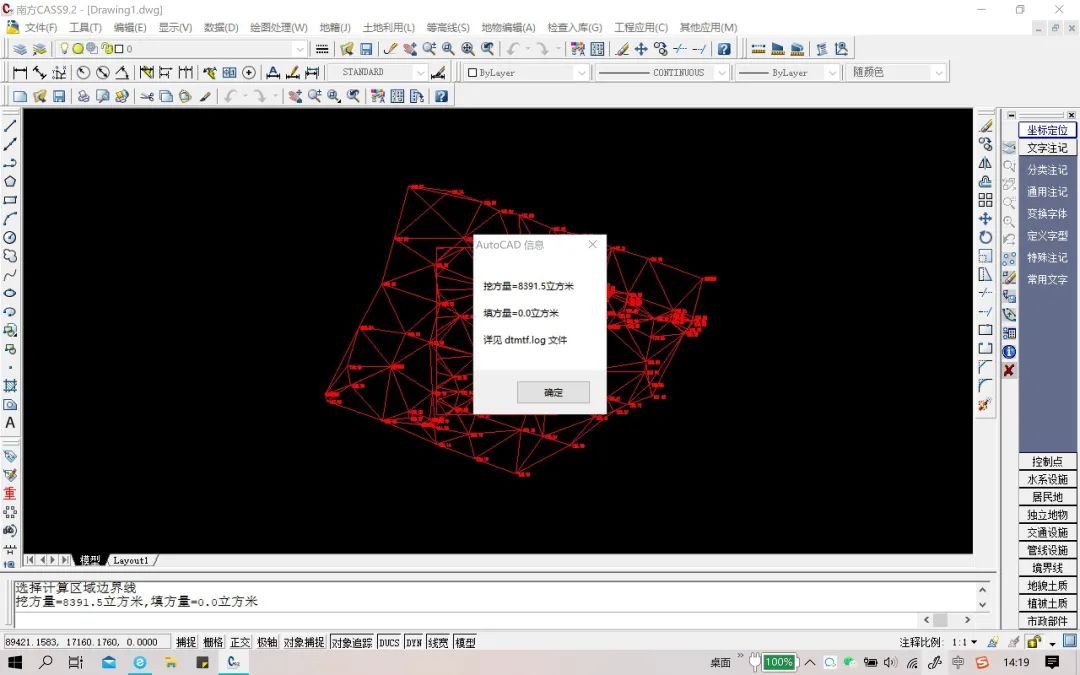Open 坐标定位 in the right panel
This screenshot has height=675, width=1080.
(1047, 130)
